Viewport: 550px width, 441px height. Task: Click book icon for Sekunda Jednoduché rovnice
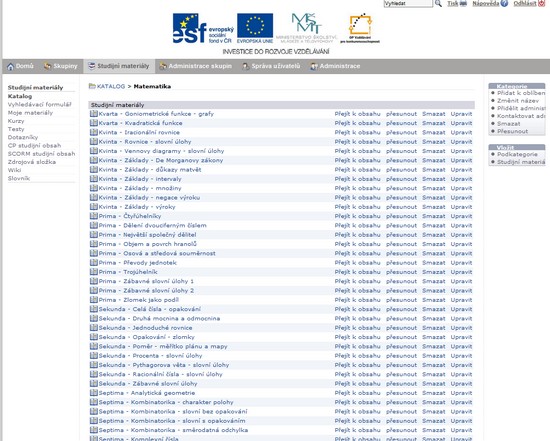94,328
